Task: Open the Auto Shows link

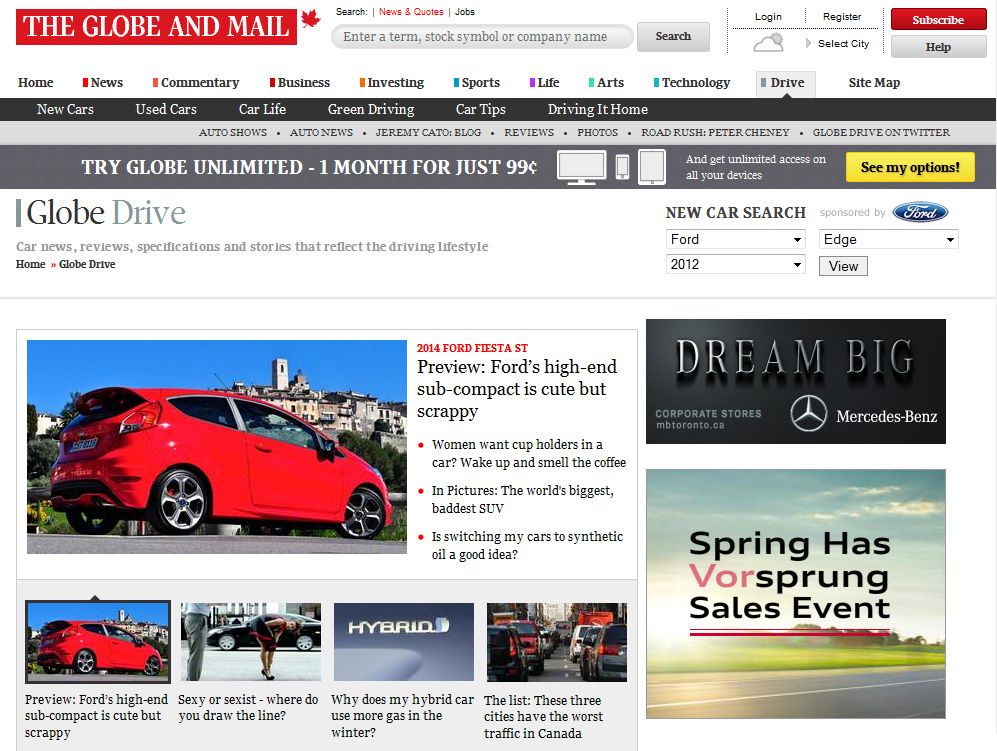Action: (233, 132)
